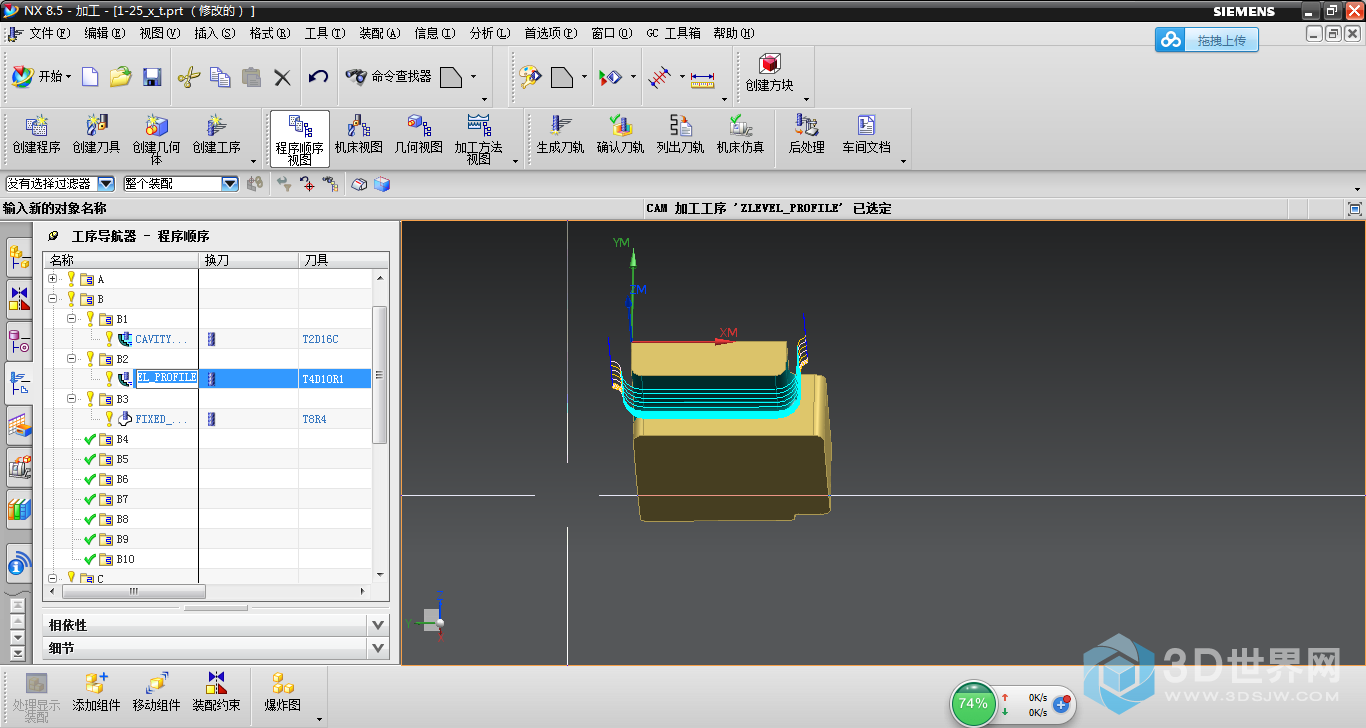
Task: Open the 整个装配 scope dropdown
Action: tap(230, 184)
